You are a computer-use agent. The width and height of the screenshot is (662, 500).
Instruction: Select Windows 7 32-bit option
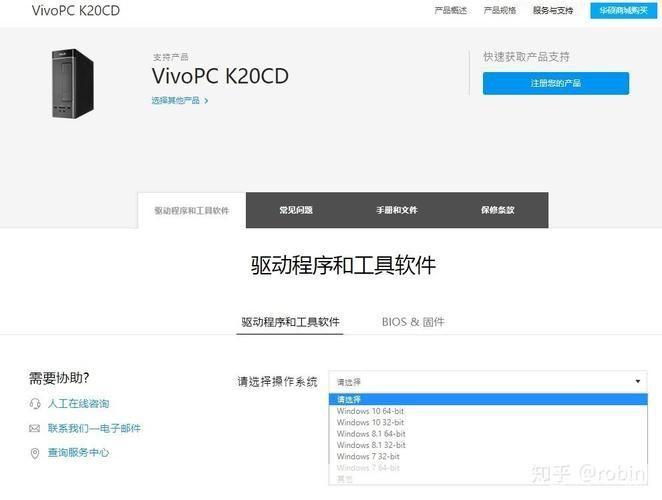tap(488, 457)
